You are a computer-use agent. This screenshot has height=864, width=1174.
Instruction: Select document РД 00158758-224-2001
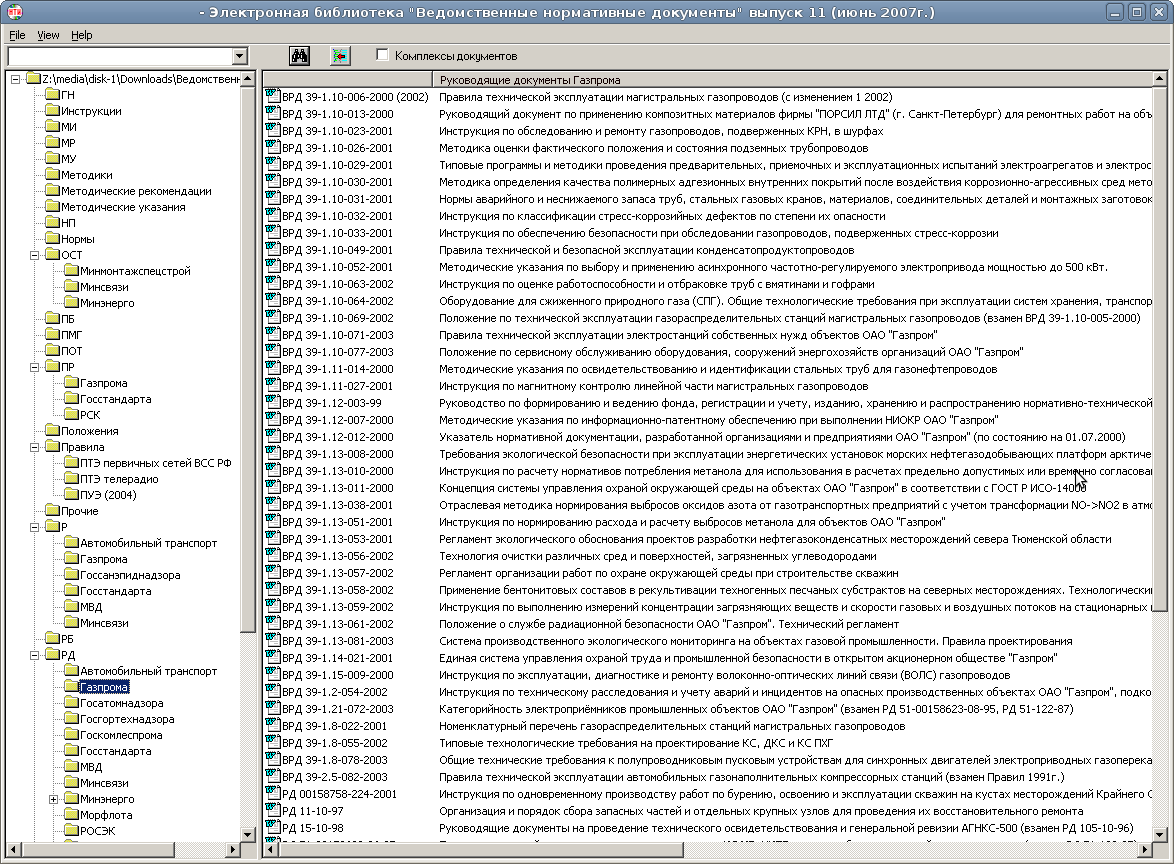(x=340, y=794)
